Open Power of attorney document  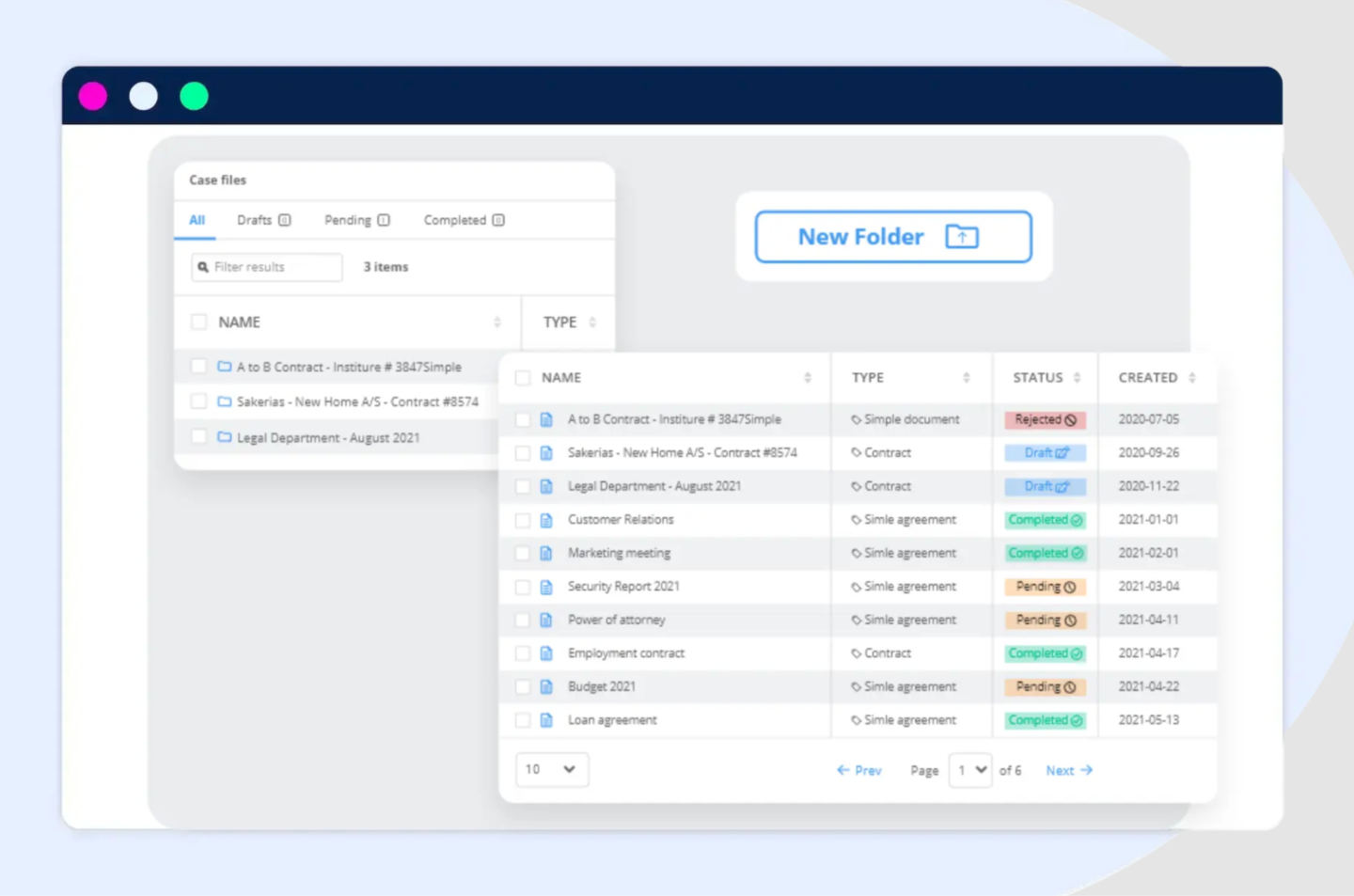pyautogui.click(x=617, y=620)
